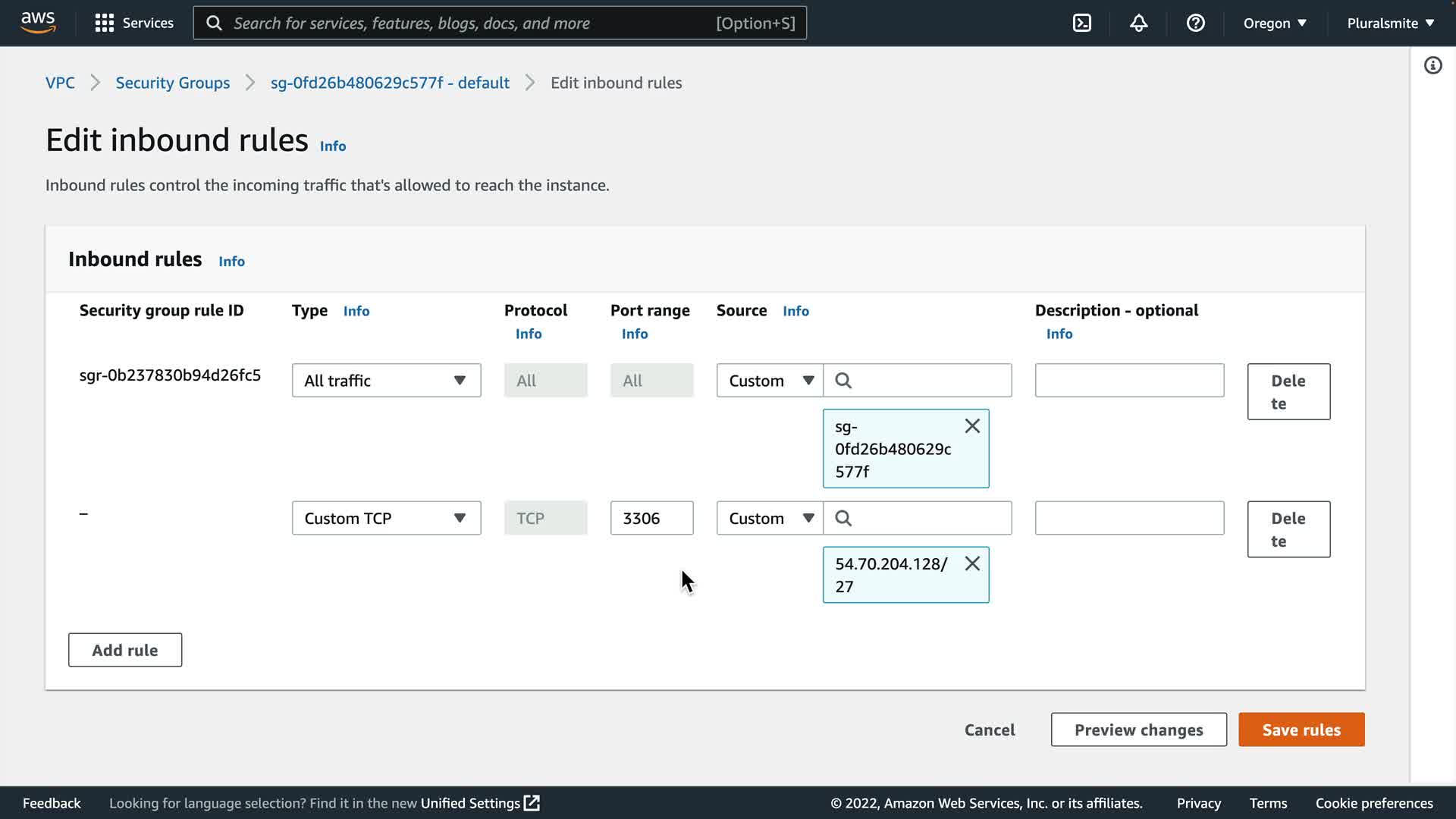1456x819 pixels.
Task: Remove the sg-0fd26b480629c577f source chip
Action: click(x=972, y=426)
